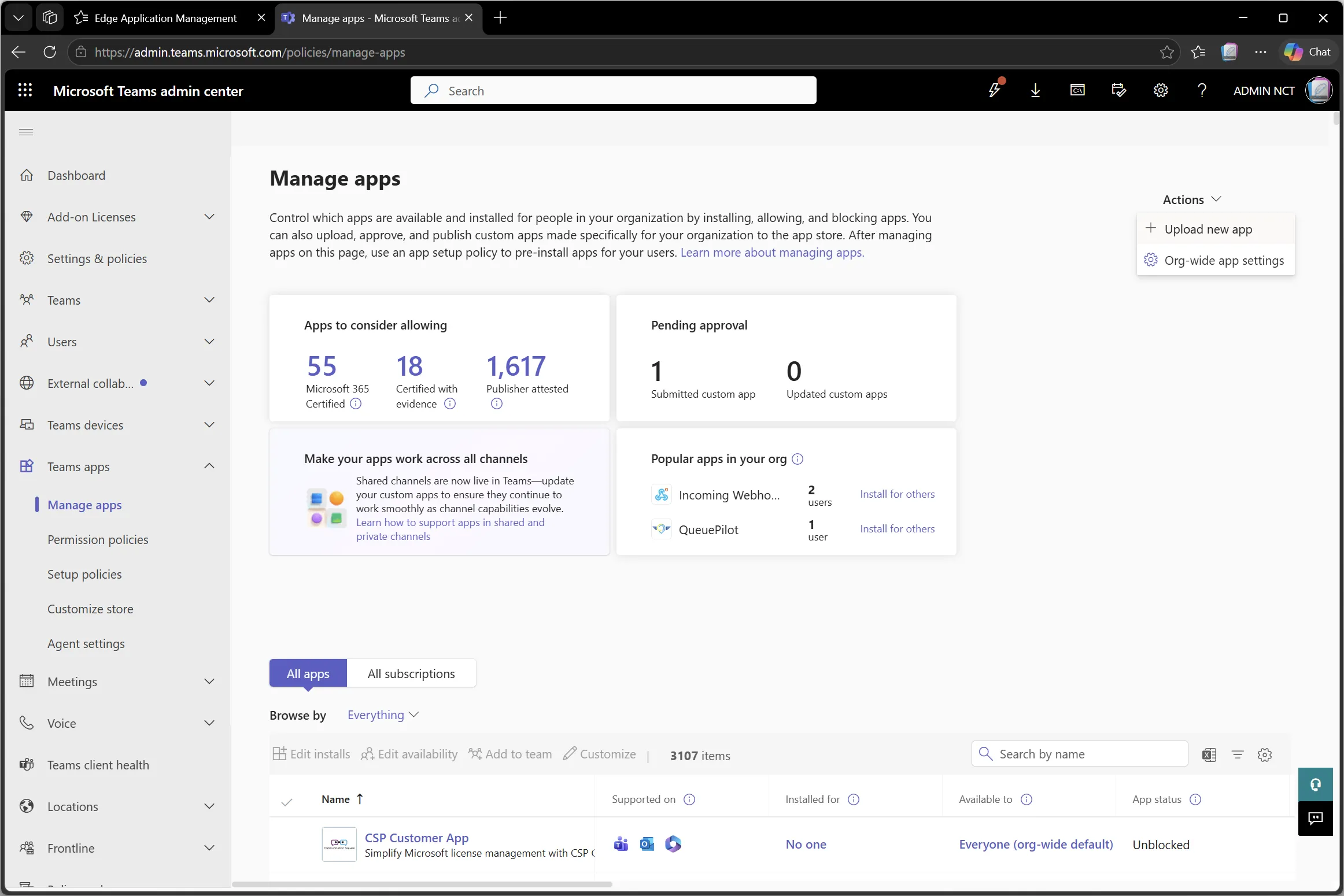Open Org-wide app settings
The image size is (1344, 896).
[1215, 260]
